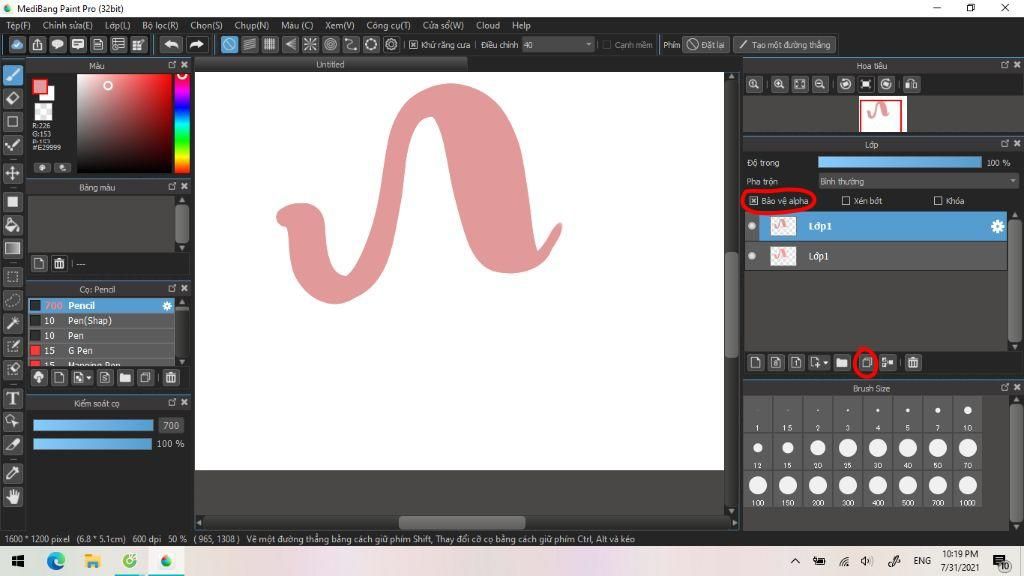The width and height of the screenshot is (1024, 576).
Task: Open the Cloud menu
Action: (x=488, y=25)
